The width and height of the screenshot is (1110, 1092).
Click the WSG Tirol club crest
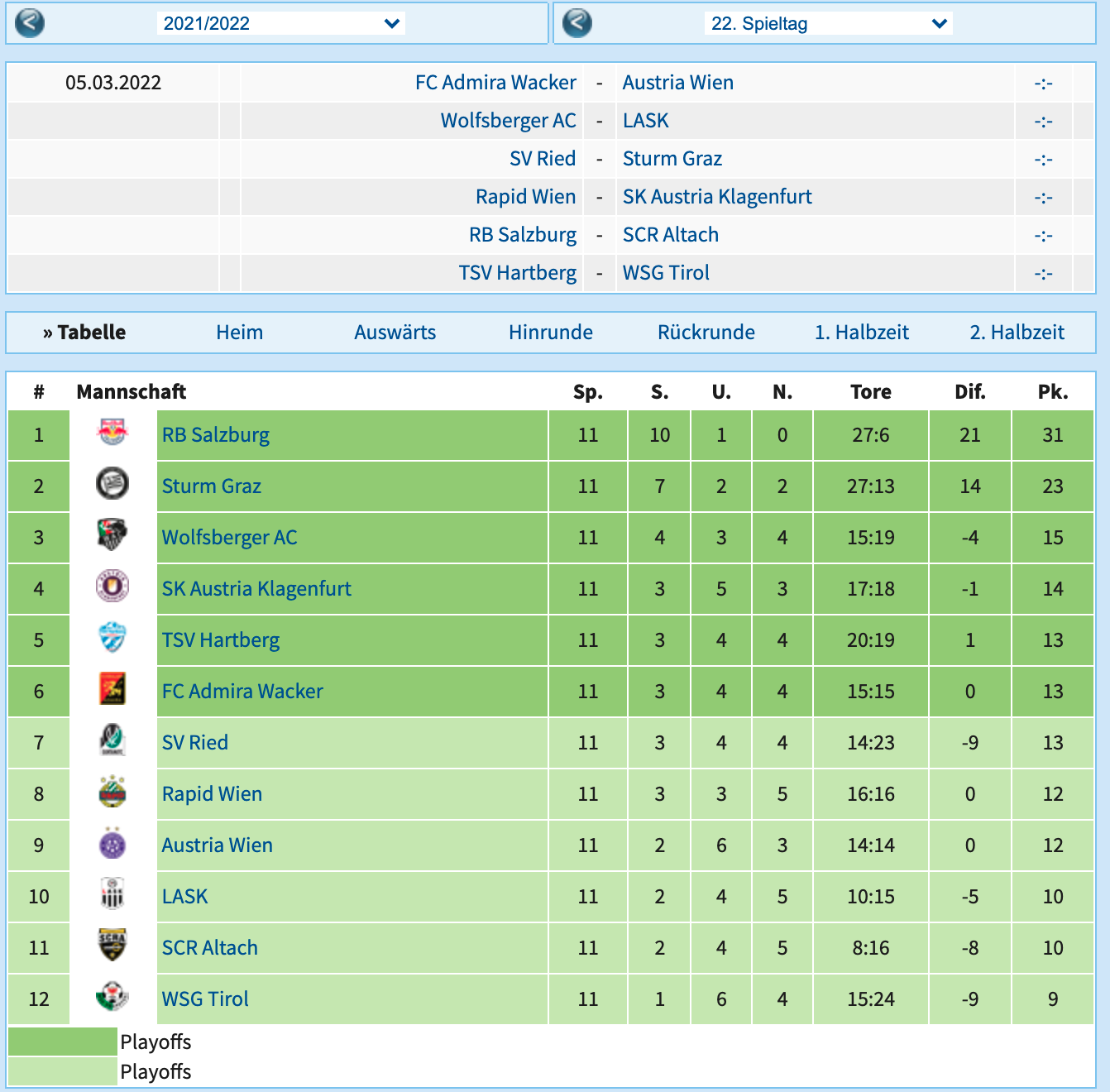click(112, 997)
